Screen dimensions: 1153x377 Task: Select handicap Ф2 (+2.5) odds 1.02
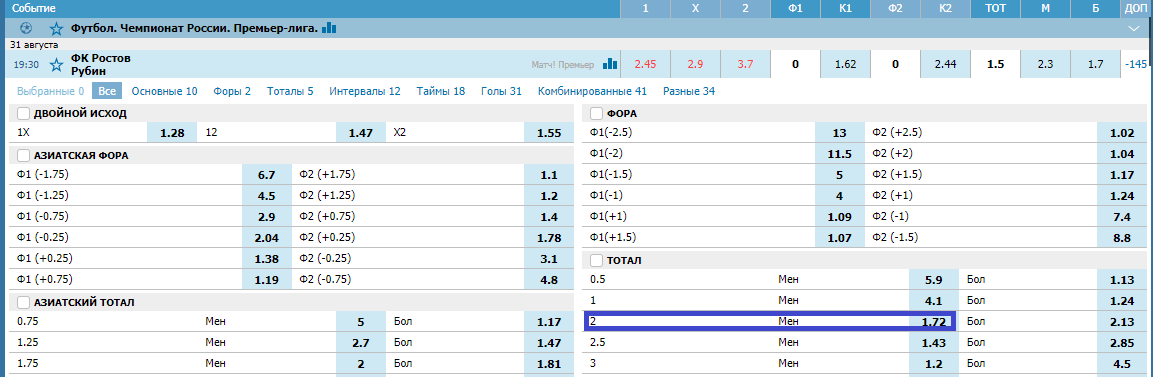click(1121, 133)
